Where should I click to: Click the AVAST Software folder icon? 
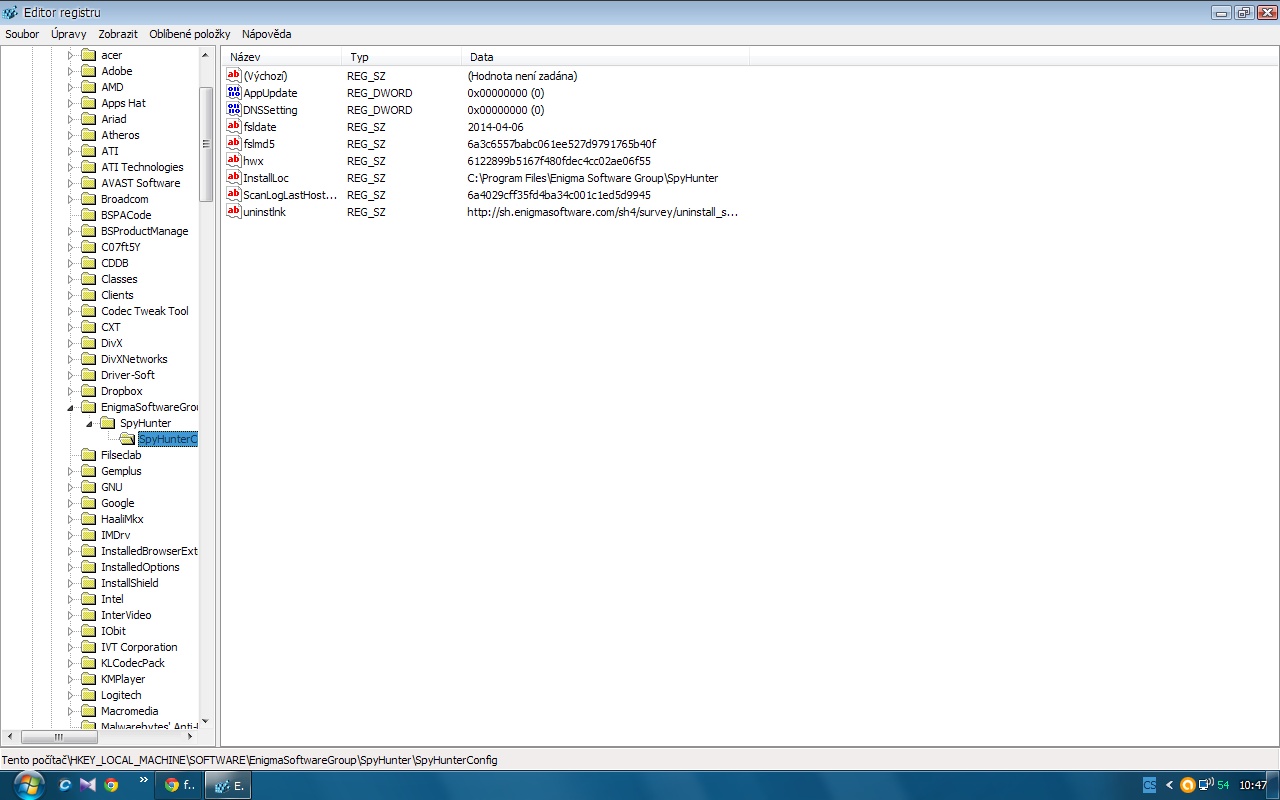(x=88, y=183)
